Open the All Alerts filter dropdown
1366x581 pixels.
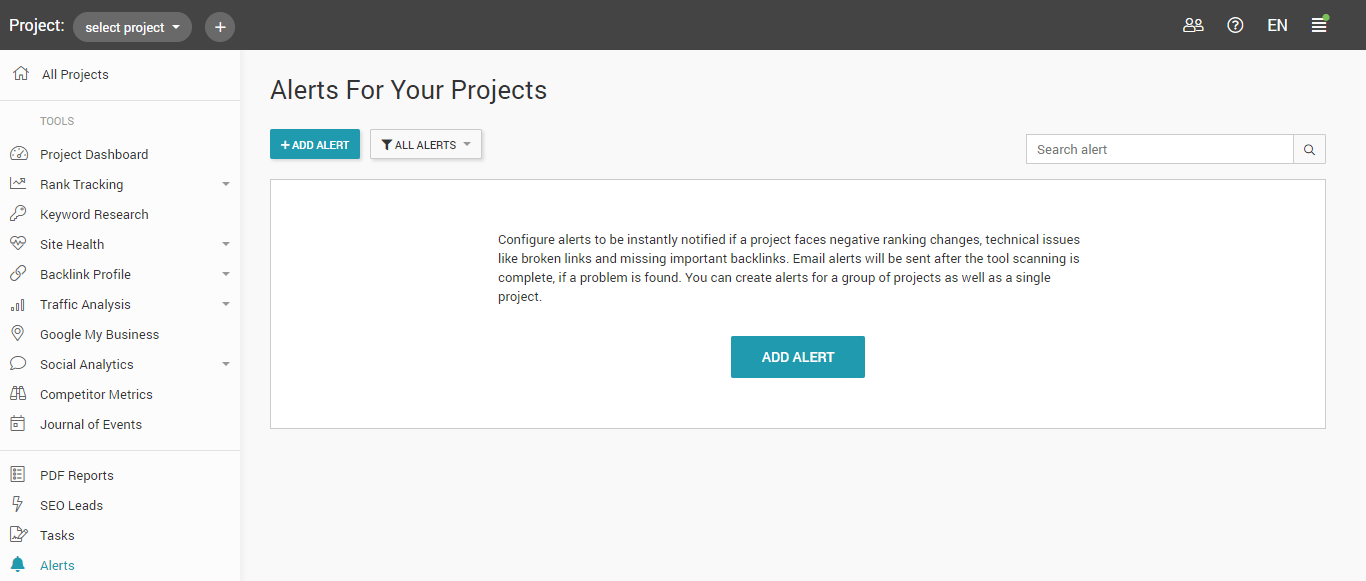[426, 145]
